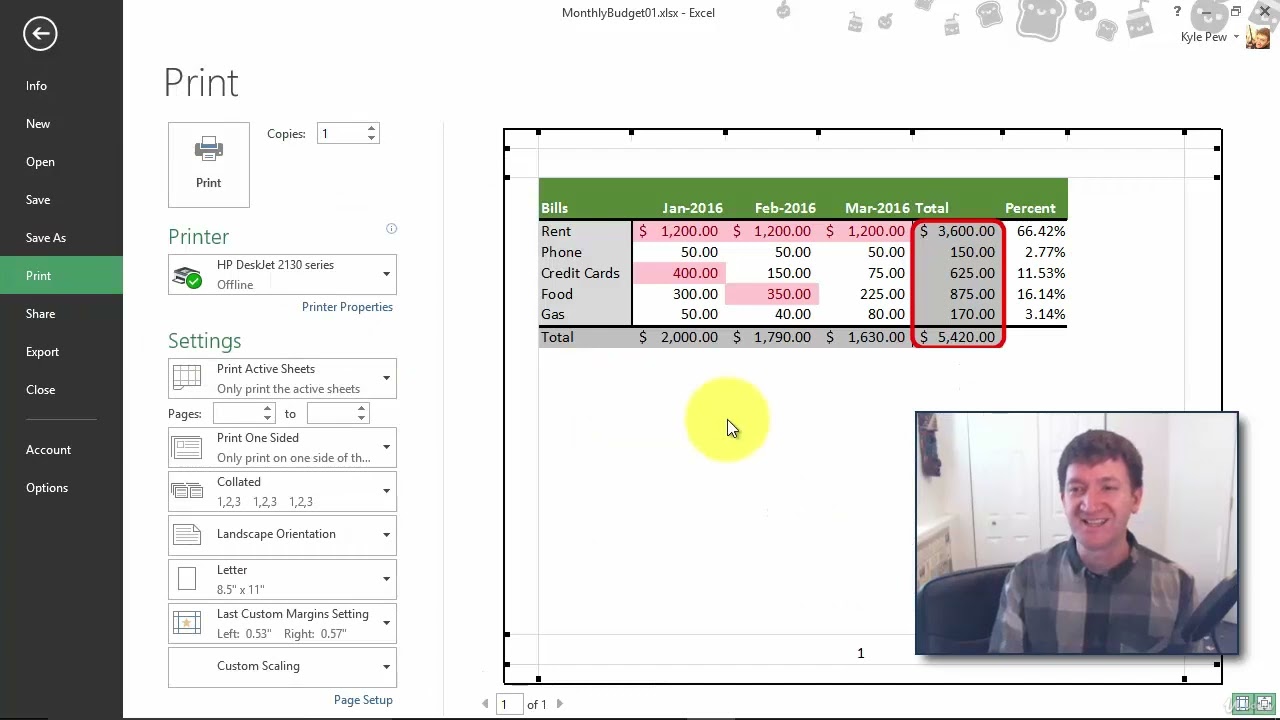Click the Print button with printer icon

pyautogui.click(x=209, y=165)
